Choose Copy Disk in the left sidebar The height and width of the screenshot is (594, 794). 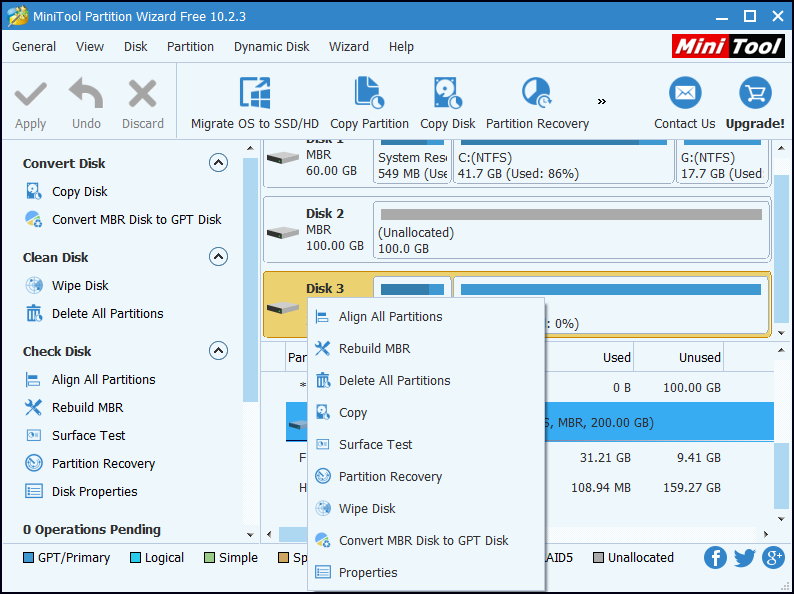coord(66,191)
